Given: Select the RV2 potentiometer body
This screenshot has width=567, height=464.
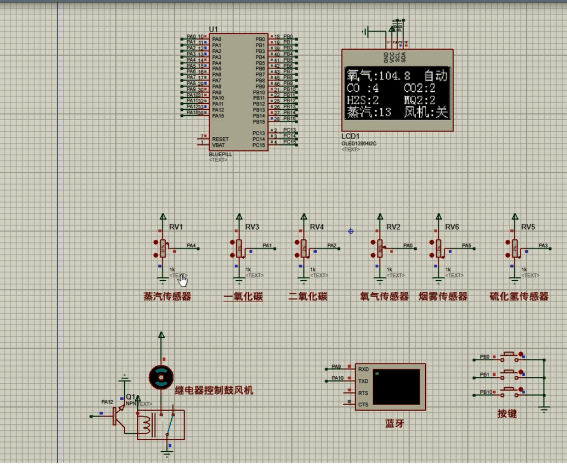Looking at the screenshot, I should click(380, 248).
